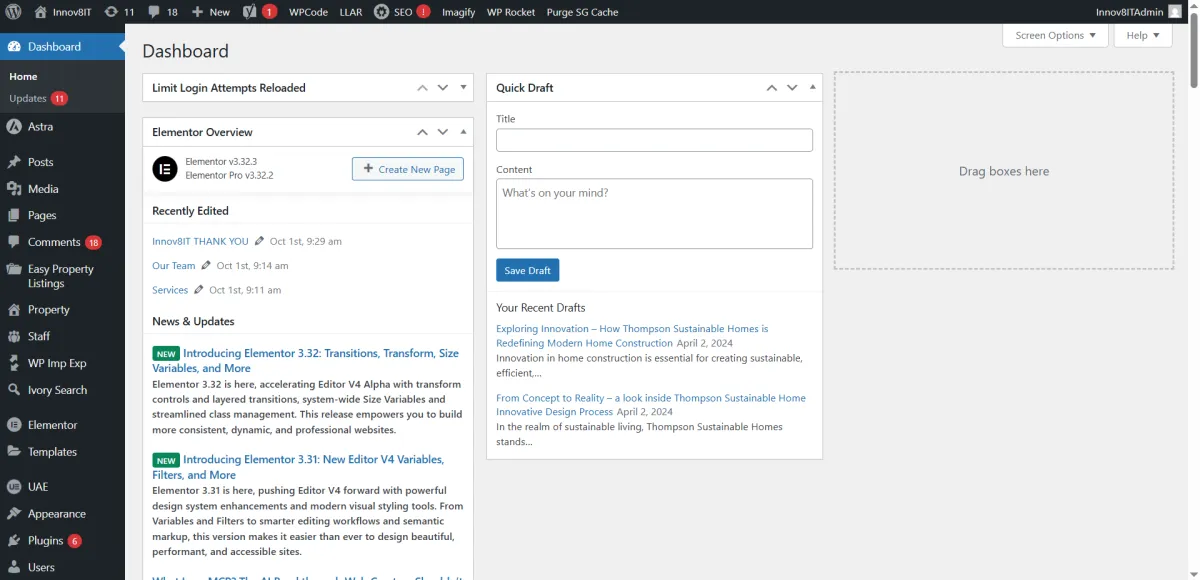Click the Pages icon in the sidebar
1200x580 pixels.
coord(14,215)
